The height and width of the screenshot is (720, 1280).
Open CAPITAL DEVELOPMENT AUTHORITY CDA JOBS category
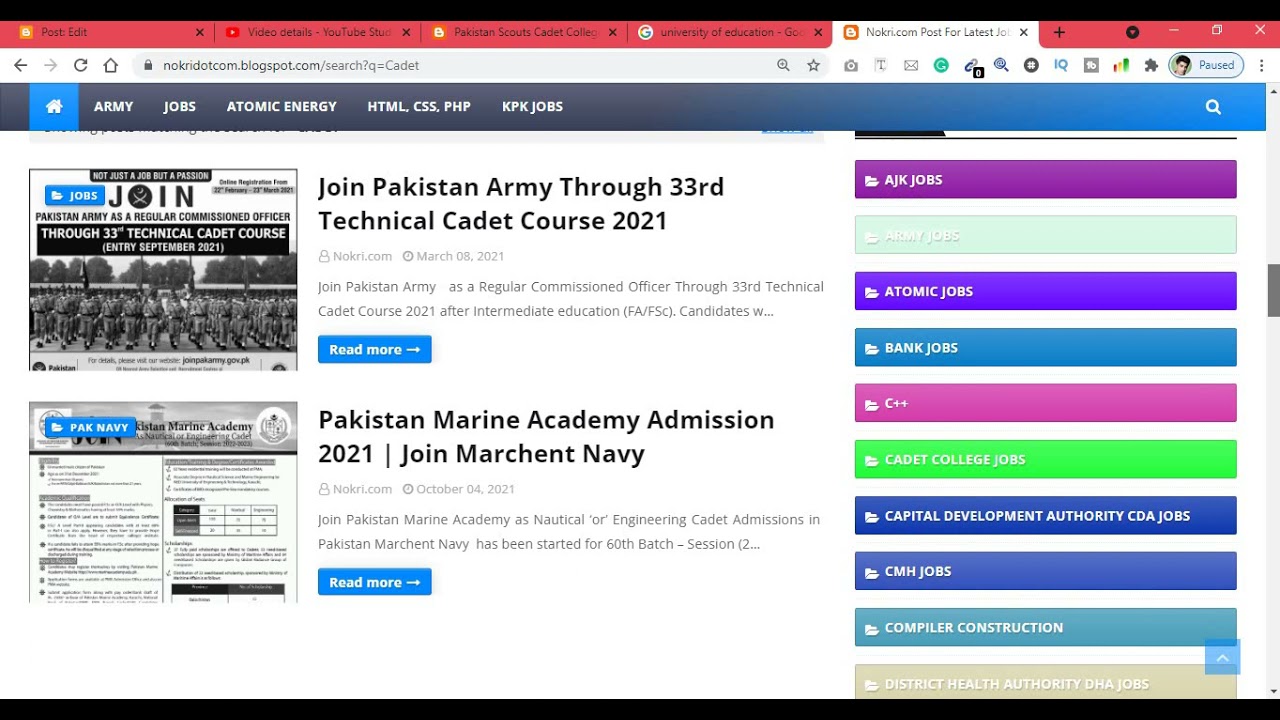[x=1045, y=516]
